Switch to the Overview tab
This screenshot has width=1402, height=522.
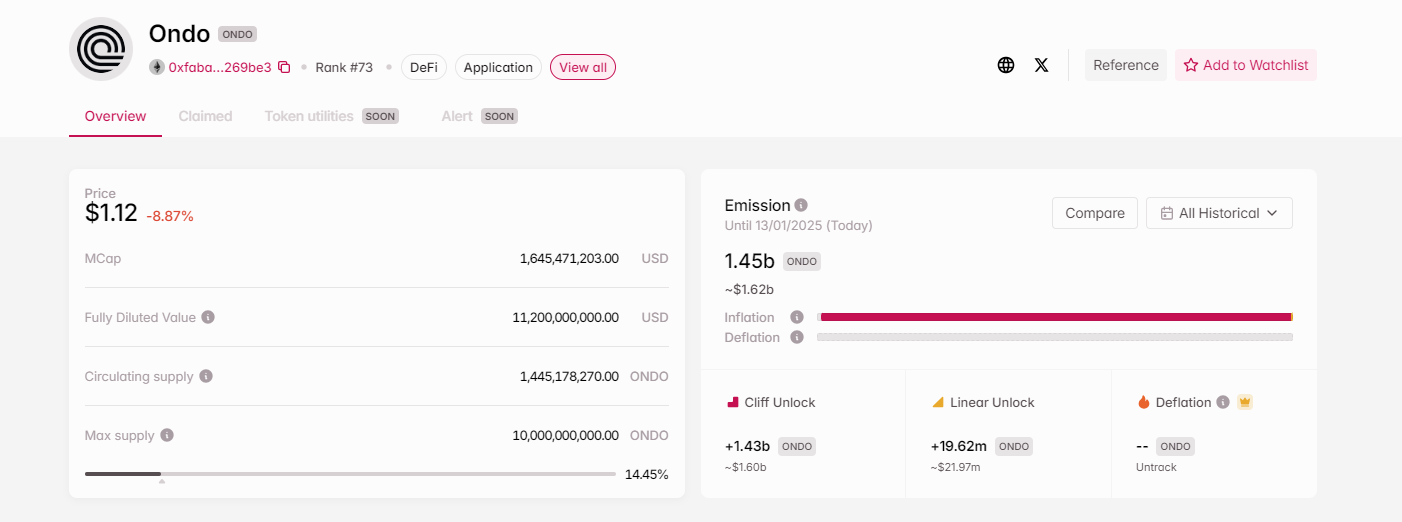coord(115,116)
